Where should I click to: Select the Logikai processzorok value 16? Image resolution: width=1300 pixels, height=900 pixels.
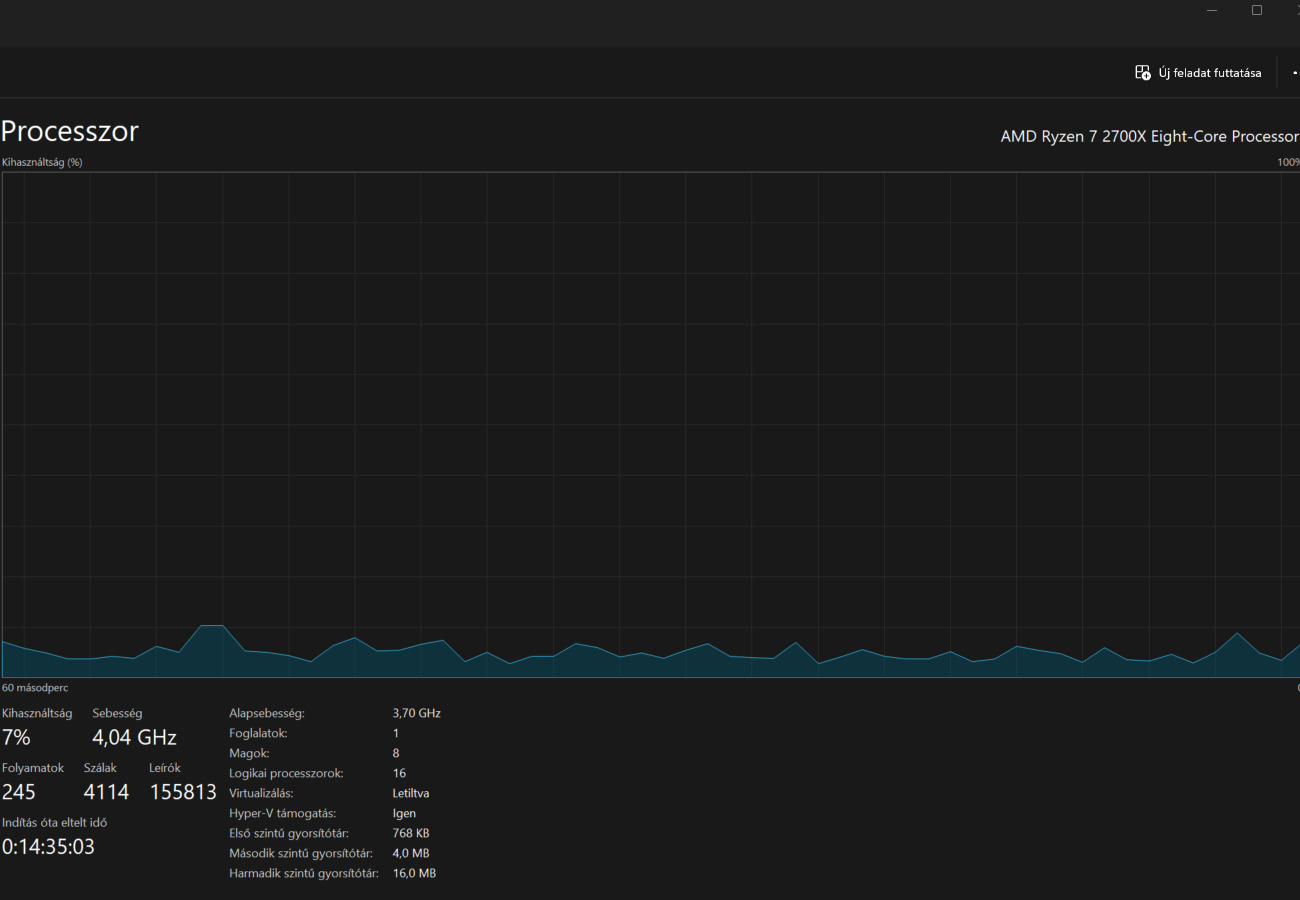399,773
